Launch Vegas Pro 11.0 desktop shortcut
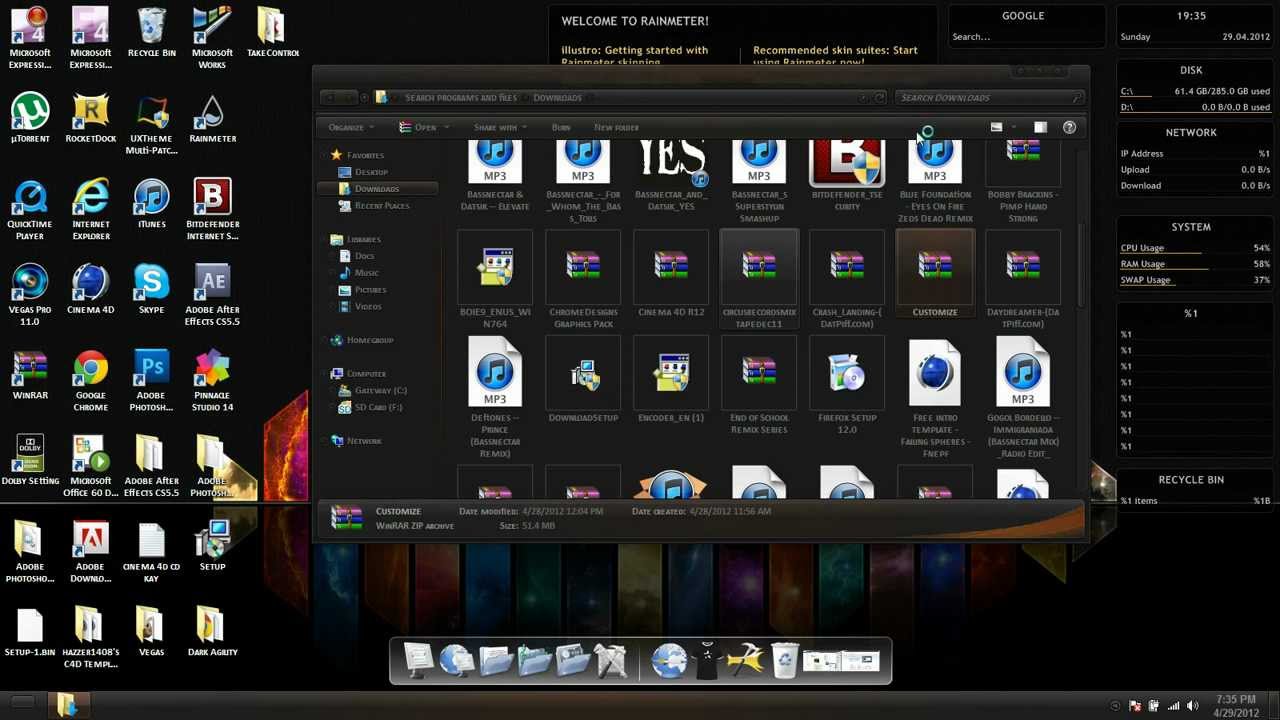This screenshot has width=1280, height=720. (30, 295)
